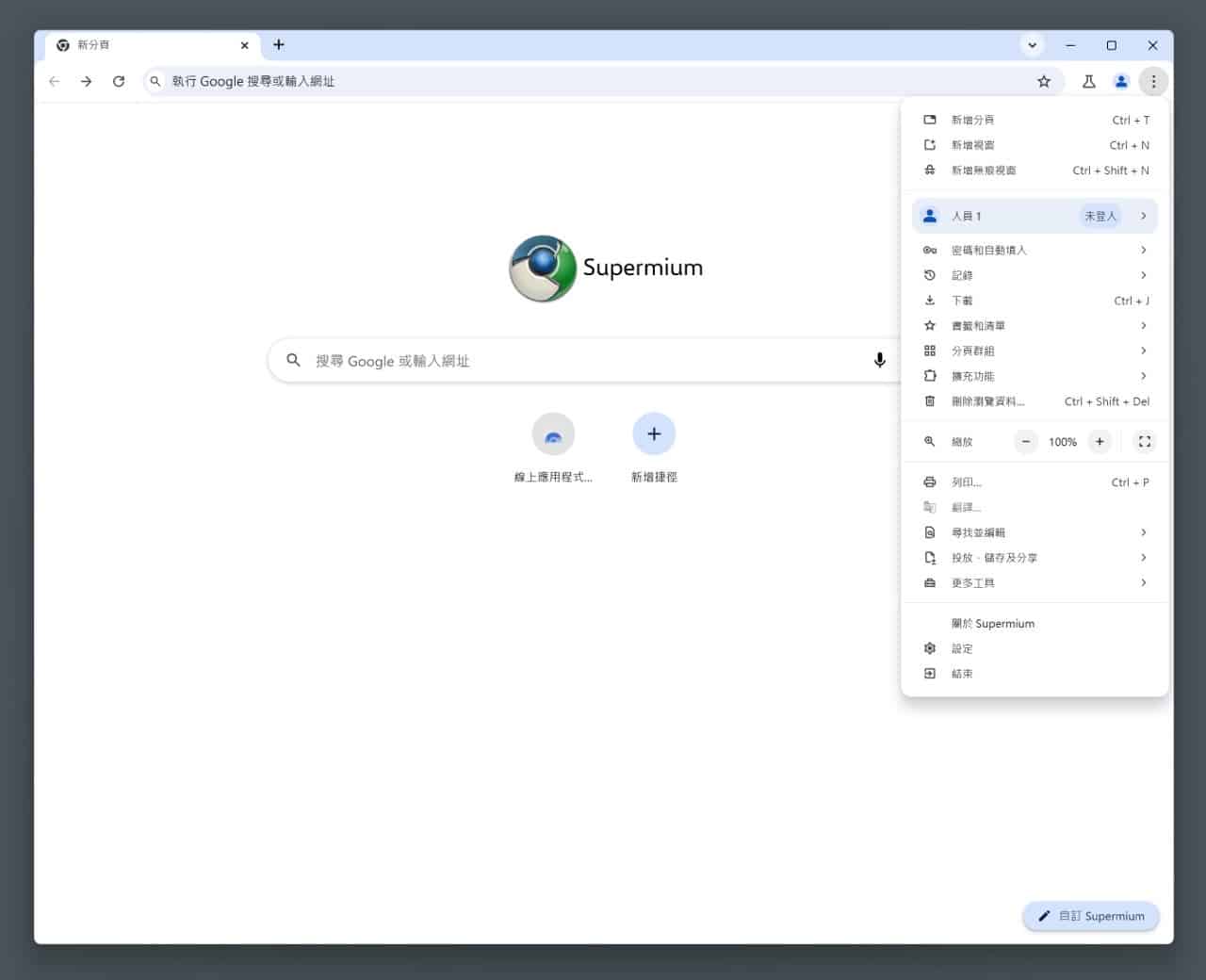Viewport: 1206px width, 980px height.
Task: Enter fullscreen mode from zoom row
Action: click(x=1145, y=442)
